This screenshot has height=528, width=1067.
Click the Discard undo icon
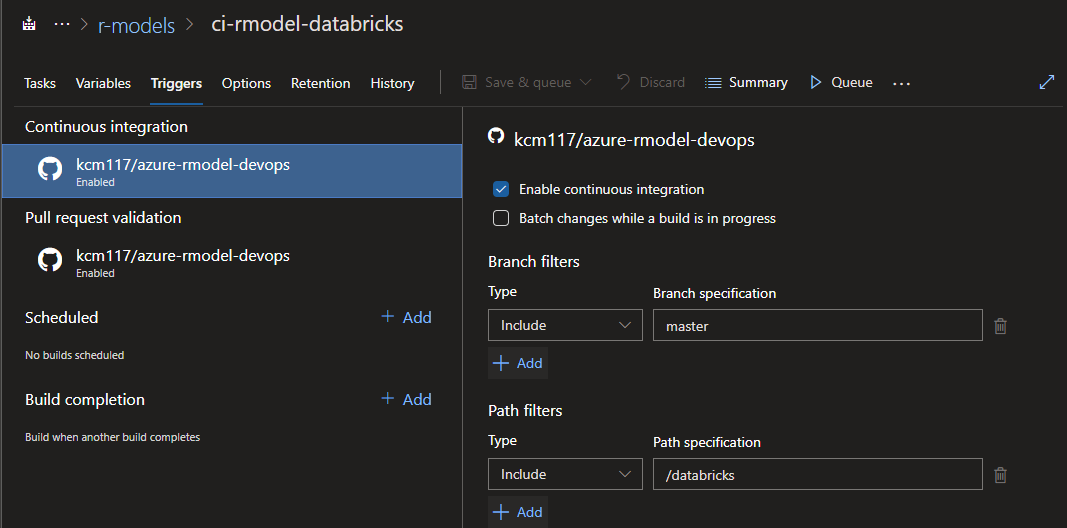623,82
